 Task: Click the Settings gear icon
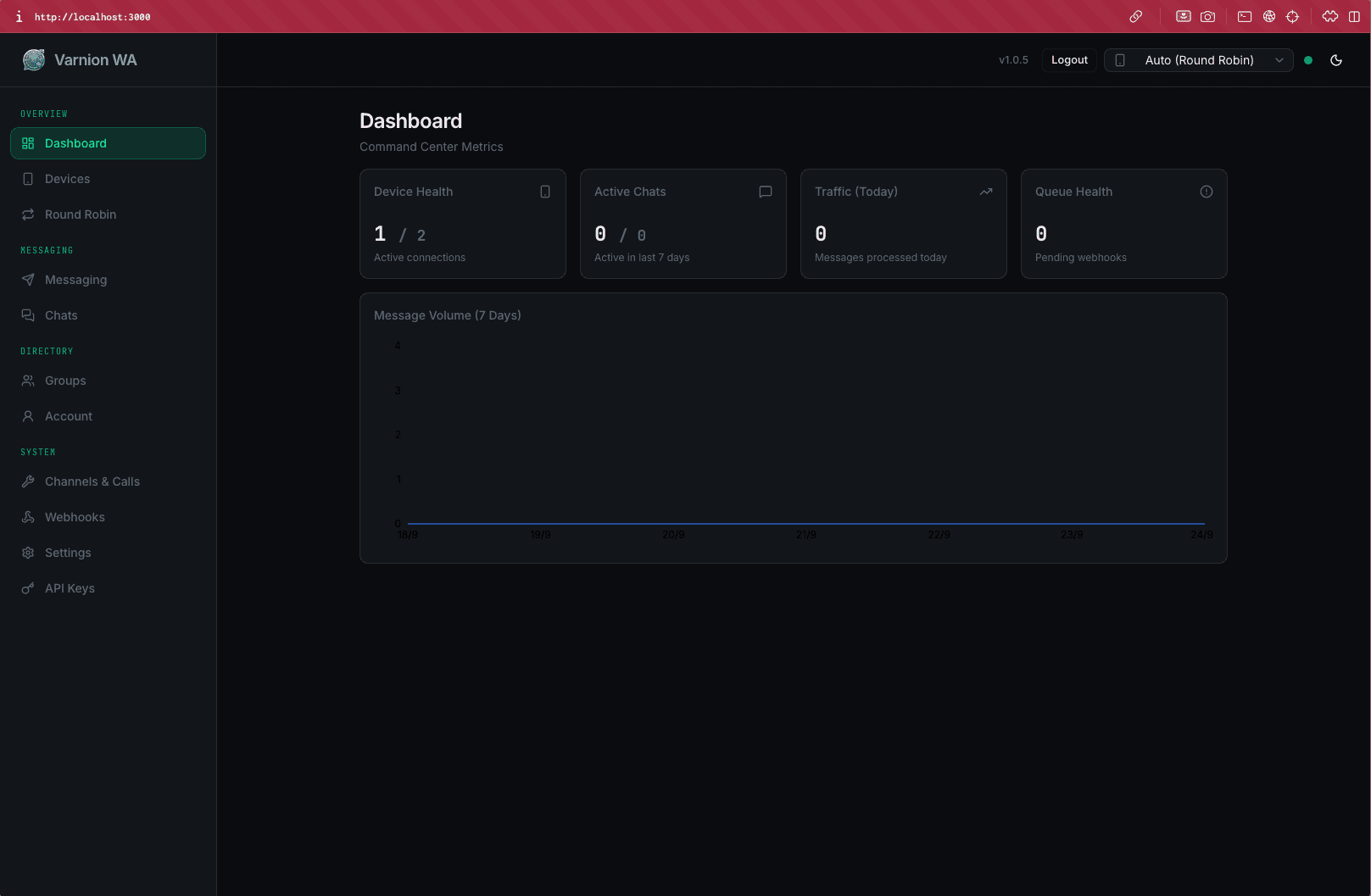point(28,553)
